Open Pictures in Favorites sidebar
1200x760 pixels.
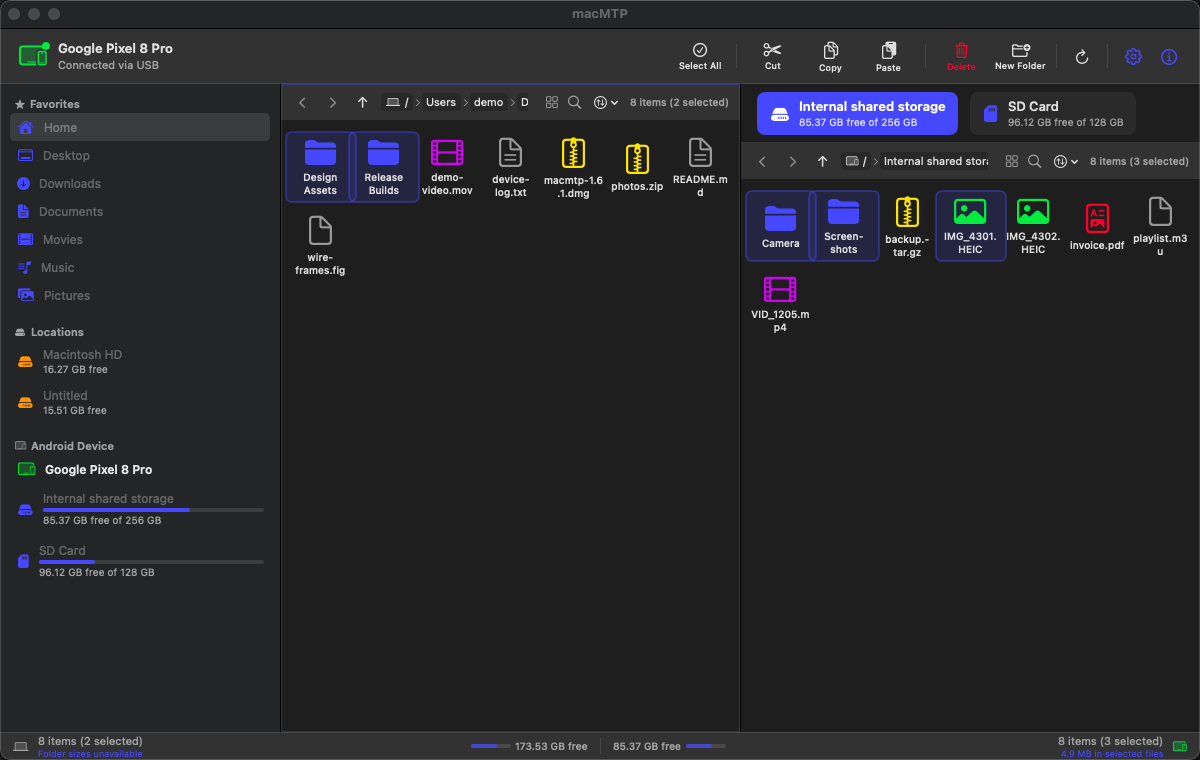click(x=140, y=295)
